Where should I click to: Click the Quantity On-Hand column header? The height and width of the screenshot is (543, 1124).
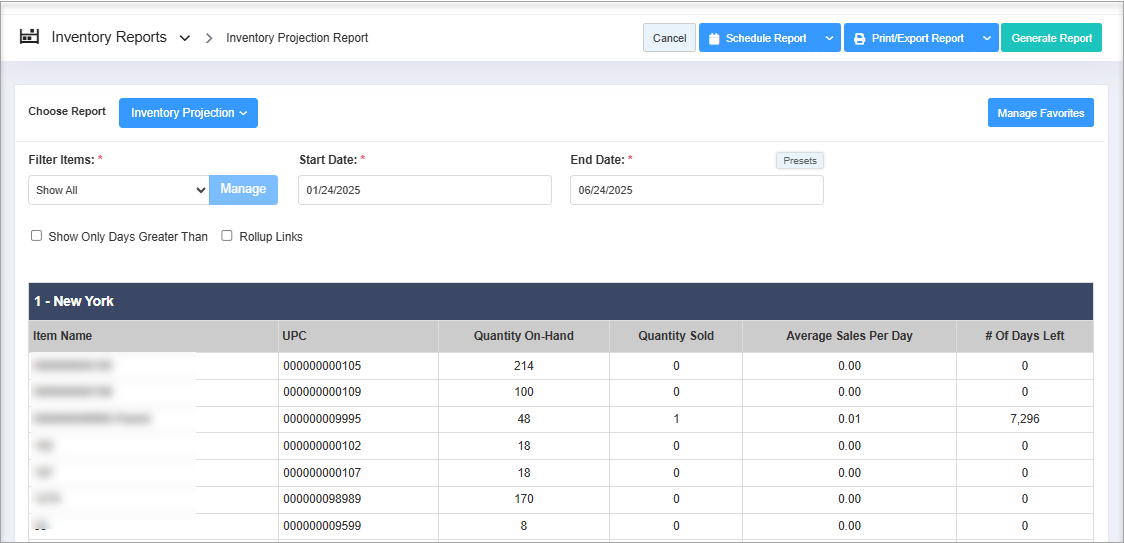tap(523, 336)
